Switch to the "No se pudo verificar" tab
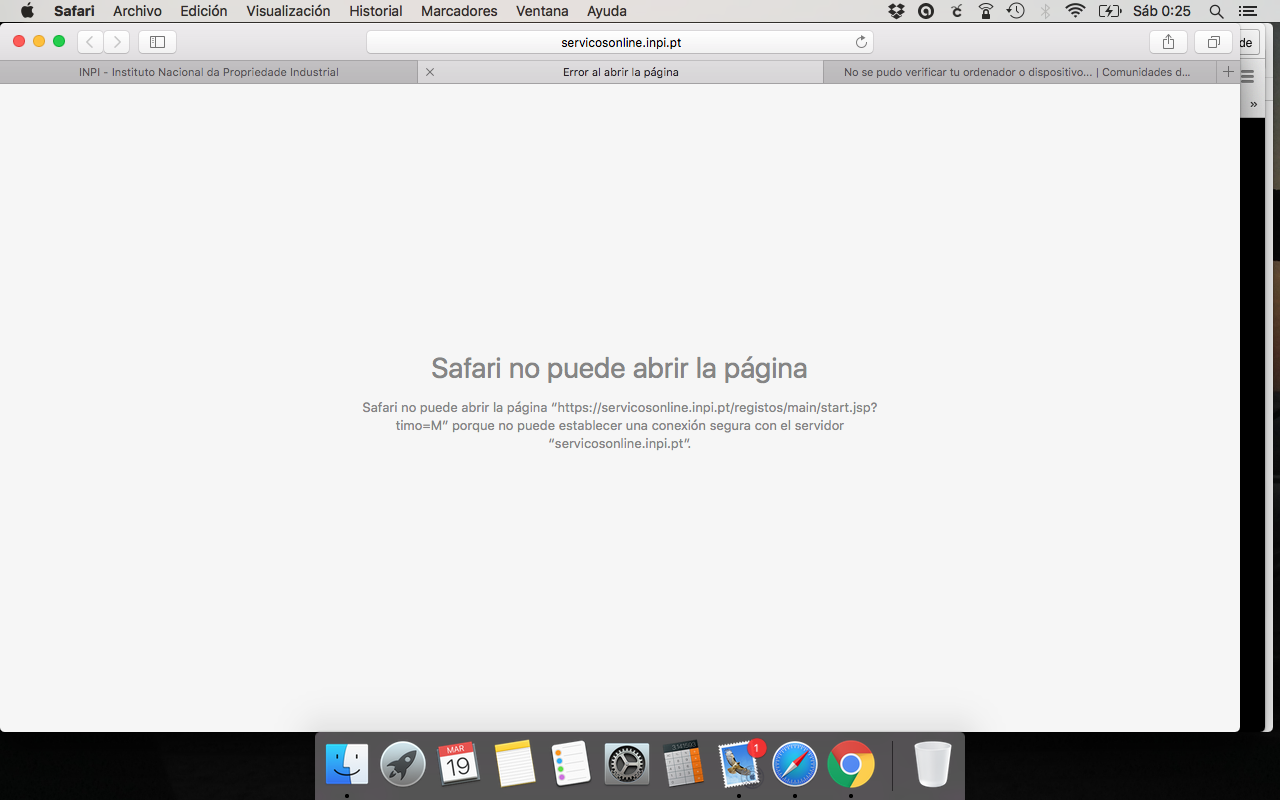The image size is (1280, 800). [1020, 72]
